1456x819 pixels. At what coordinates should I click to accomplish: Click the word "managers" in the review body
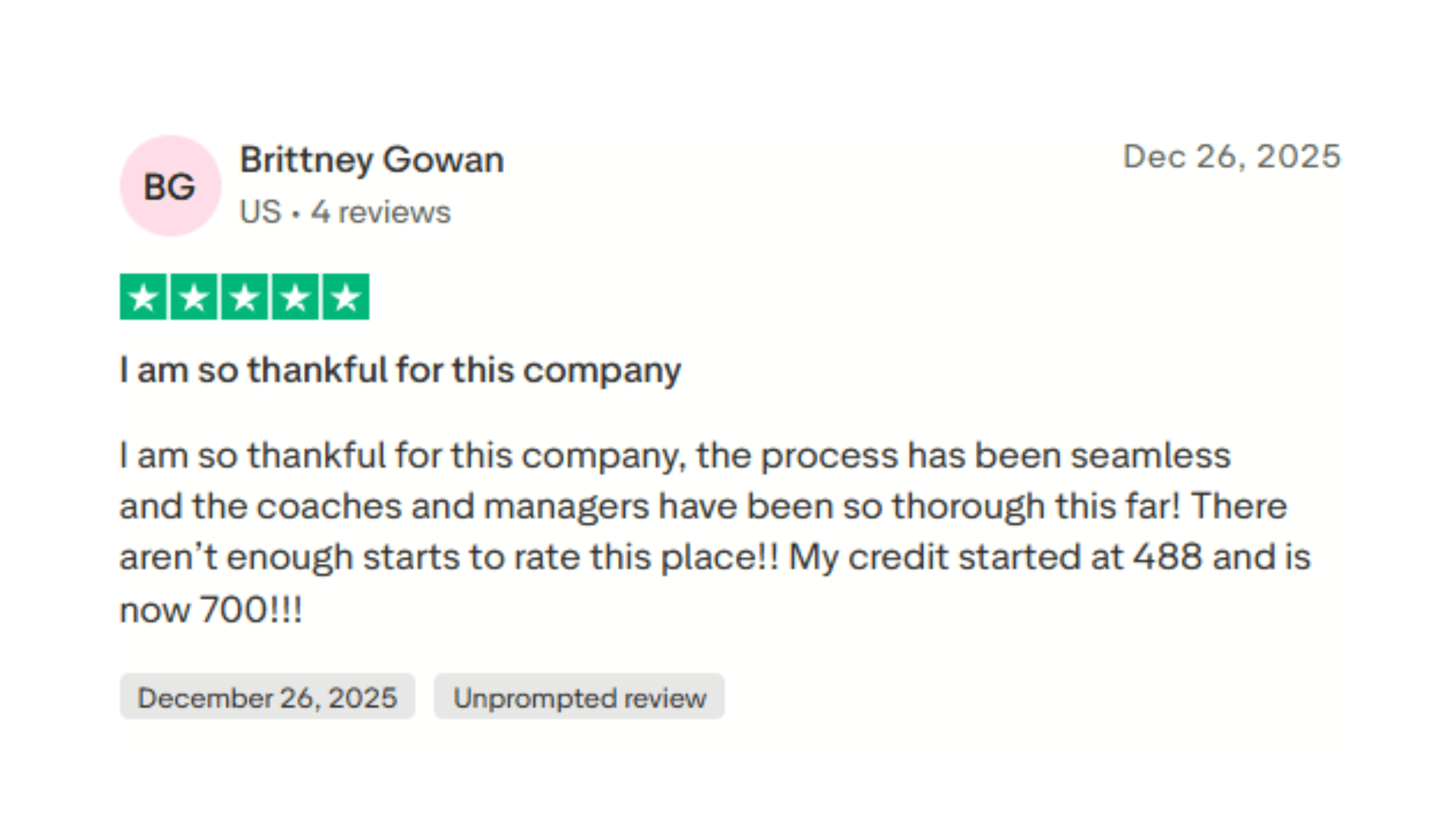tap(566, 507)
